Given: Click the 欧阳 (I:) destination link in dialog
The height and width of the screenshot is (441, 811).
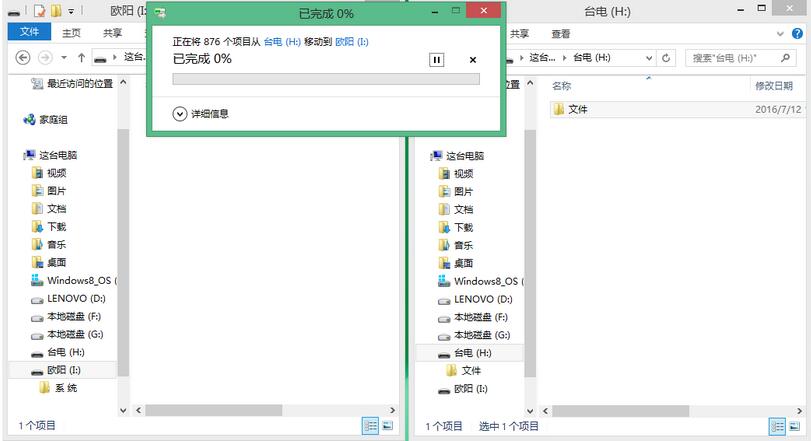Looking at the screenshot, I should click(352, 42).
